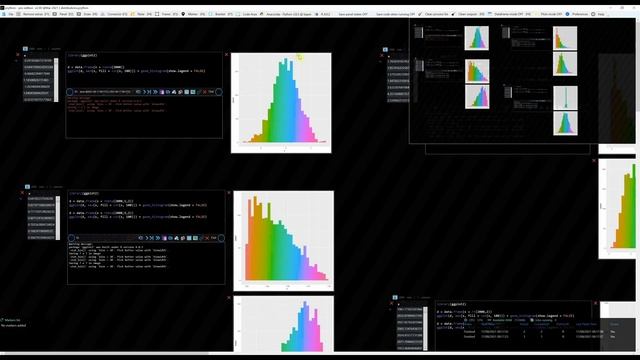Click Clear console lists in the toolbar

coord(433,14)
